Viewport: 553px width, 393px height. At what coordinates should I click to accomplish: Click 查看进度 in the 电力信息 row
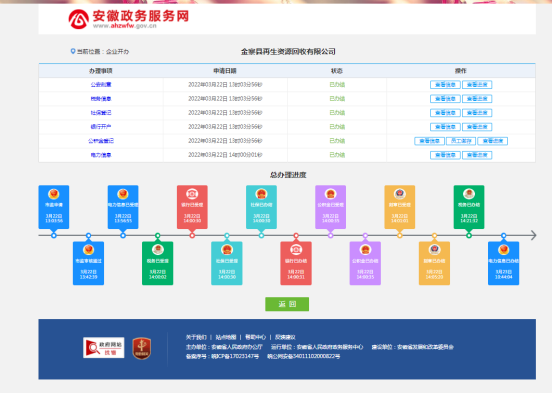477,155
